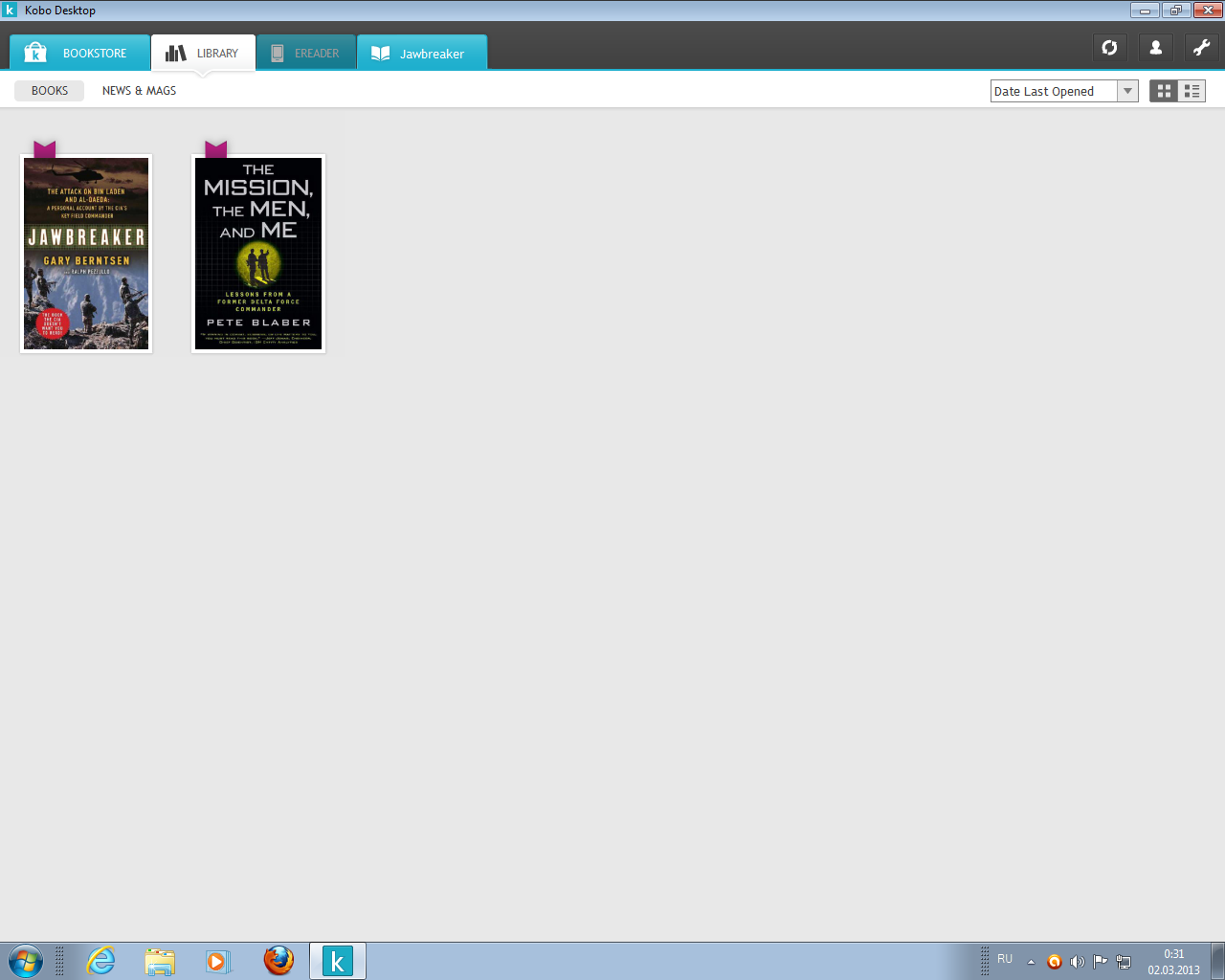Open the Jawbreaker reading tab
1225x980 pixels.
[x=422, y=54]
